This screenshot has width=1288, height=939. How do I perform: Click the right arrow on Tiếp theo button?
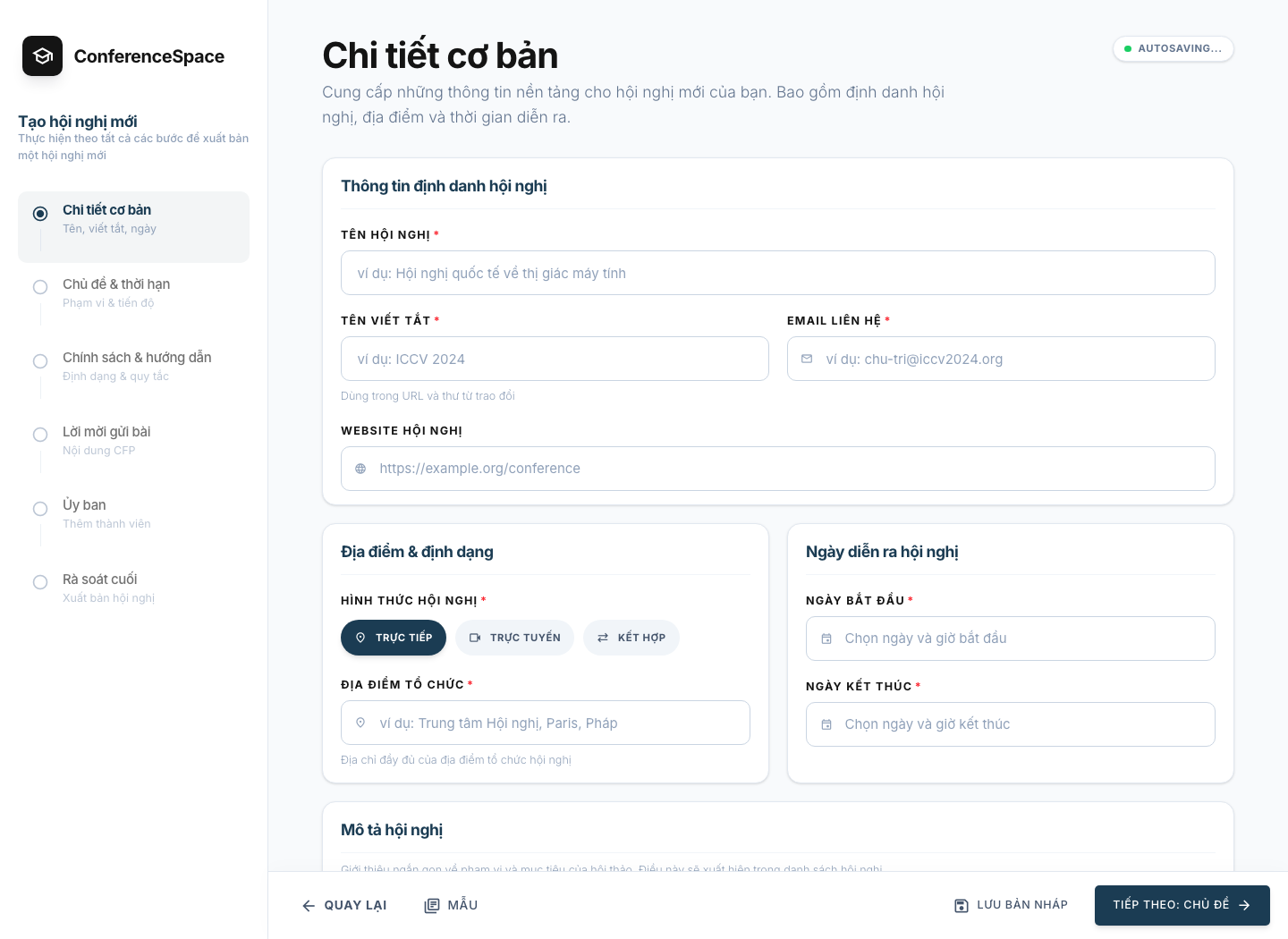pos(1244,905)
